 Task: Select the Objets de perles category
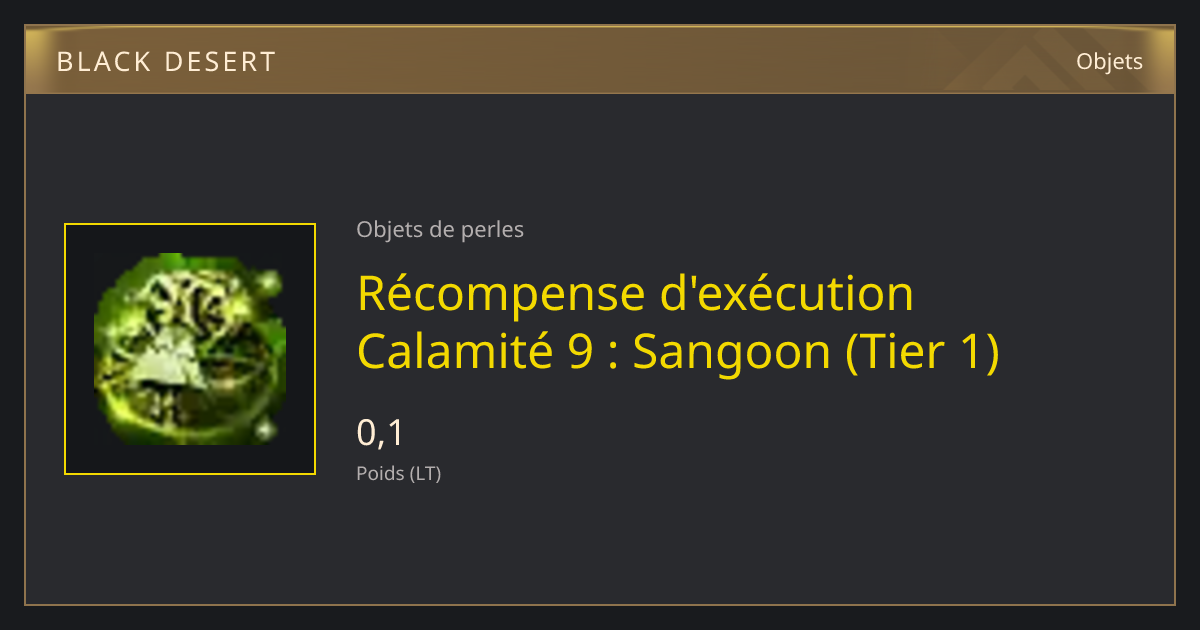(440, 230)
